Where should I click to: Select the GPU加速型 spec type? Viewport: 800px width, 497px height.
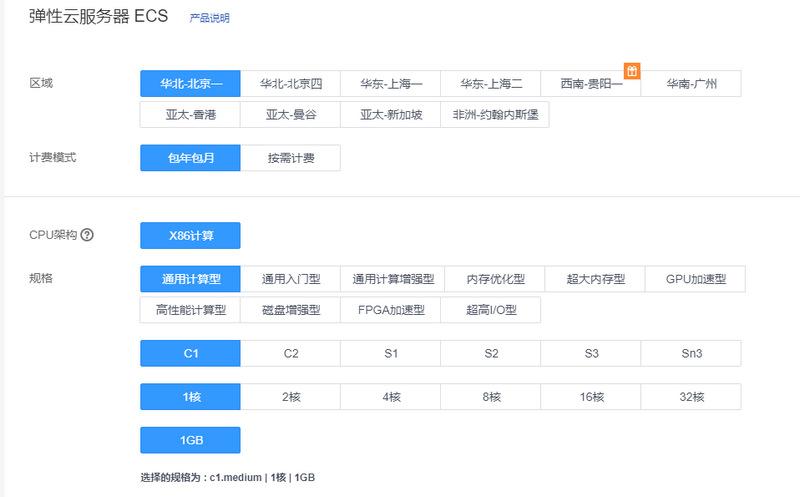click(x=695, y=279)
